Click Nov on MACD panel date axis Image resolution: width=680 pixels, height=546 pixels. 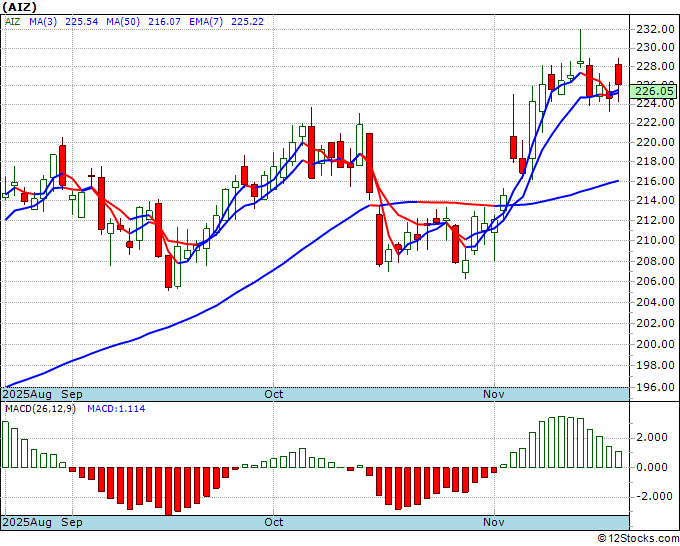(494, 522)
